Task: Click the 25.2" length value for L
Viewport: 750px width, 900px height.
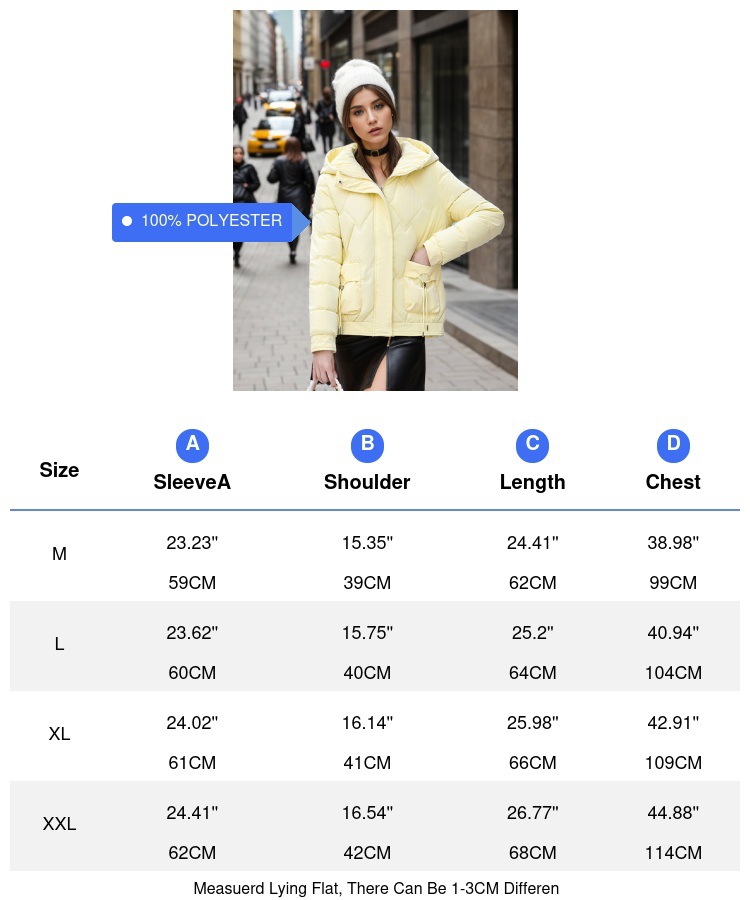Action: tap(533, 633)
